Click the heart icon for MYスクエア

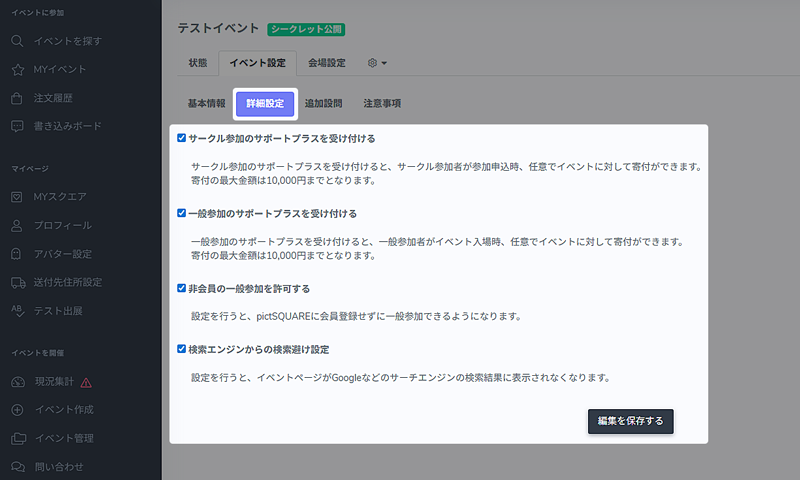[x=17, y=197]
